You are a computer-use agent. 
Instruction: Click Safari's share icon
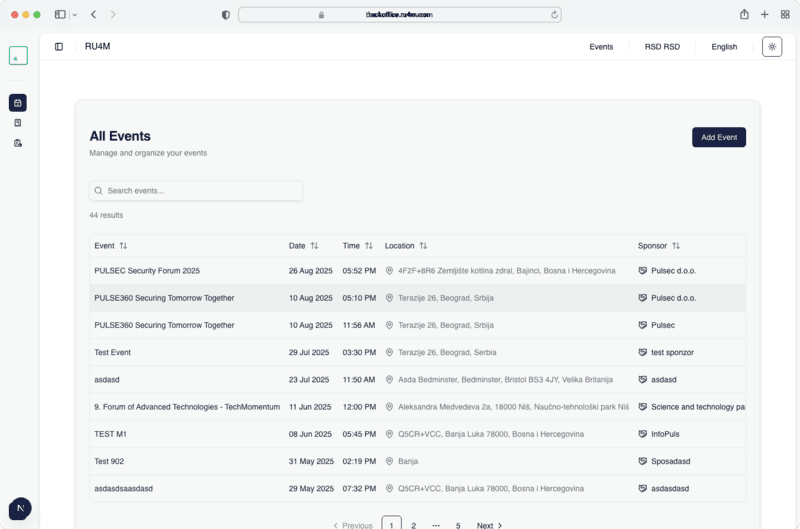pyautogui.click(x=744, y=15)
